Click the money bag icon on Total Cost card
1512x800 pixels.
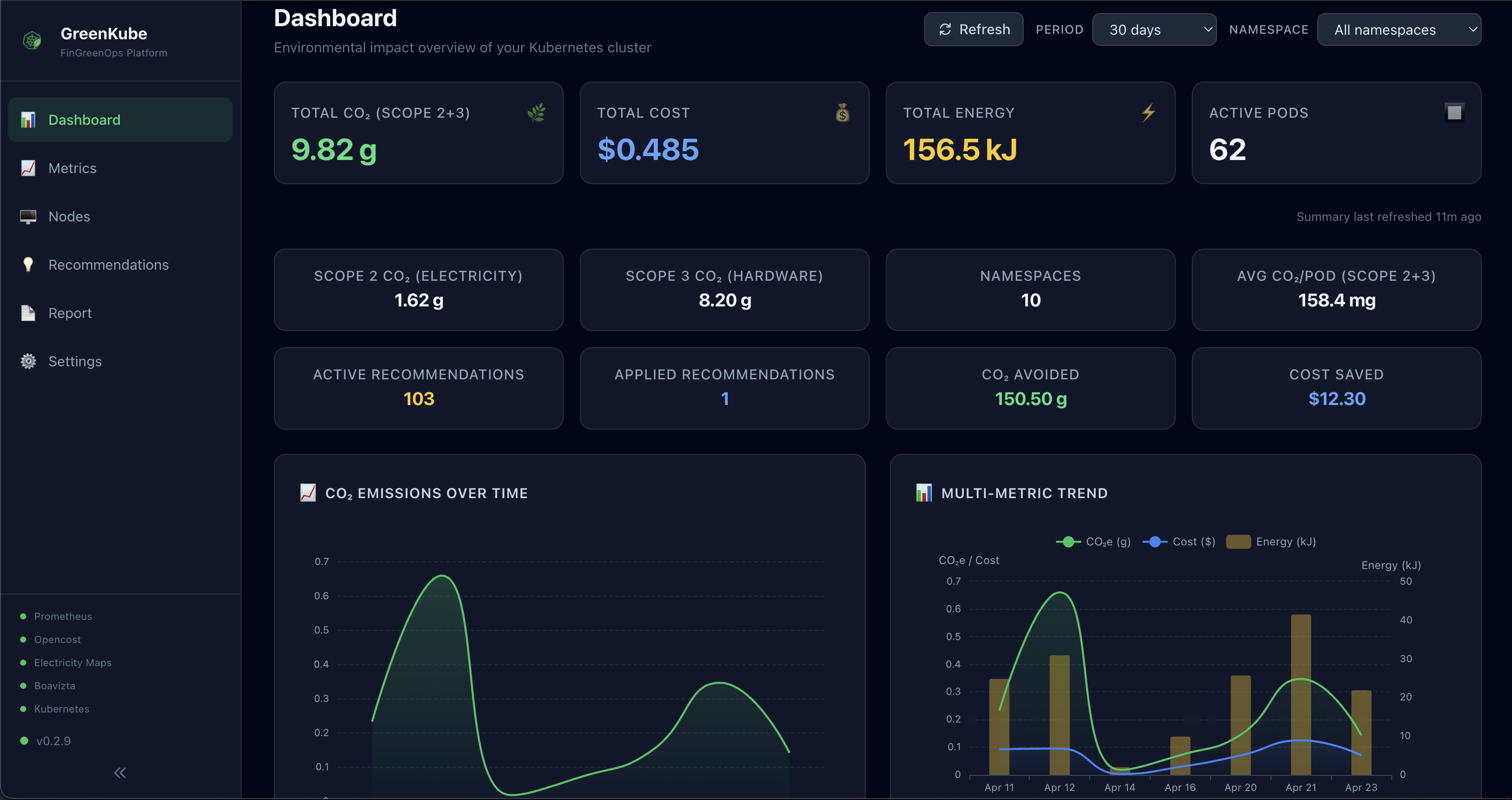tap(842, 112)
